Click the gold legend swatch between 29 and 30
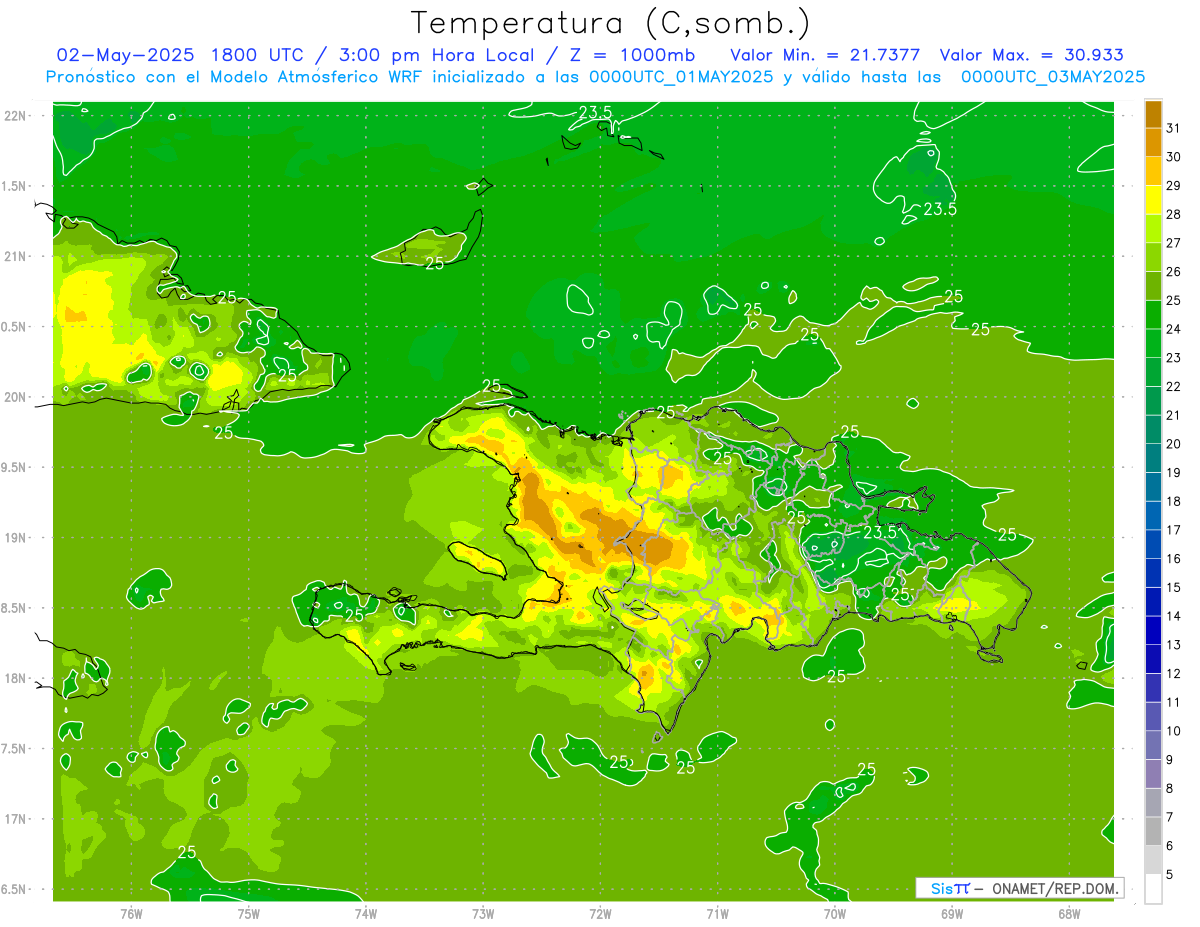 click(x=1153, y=171)
